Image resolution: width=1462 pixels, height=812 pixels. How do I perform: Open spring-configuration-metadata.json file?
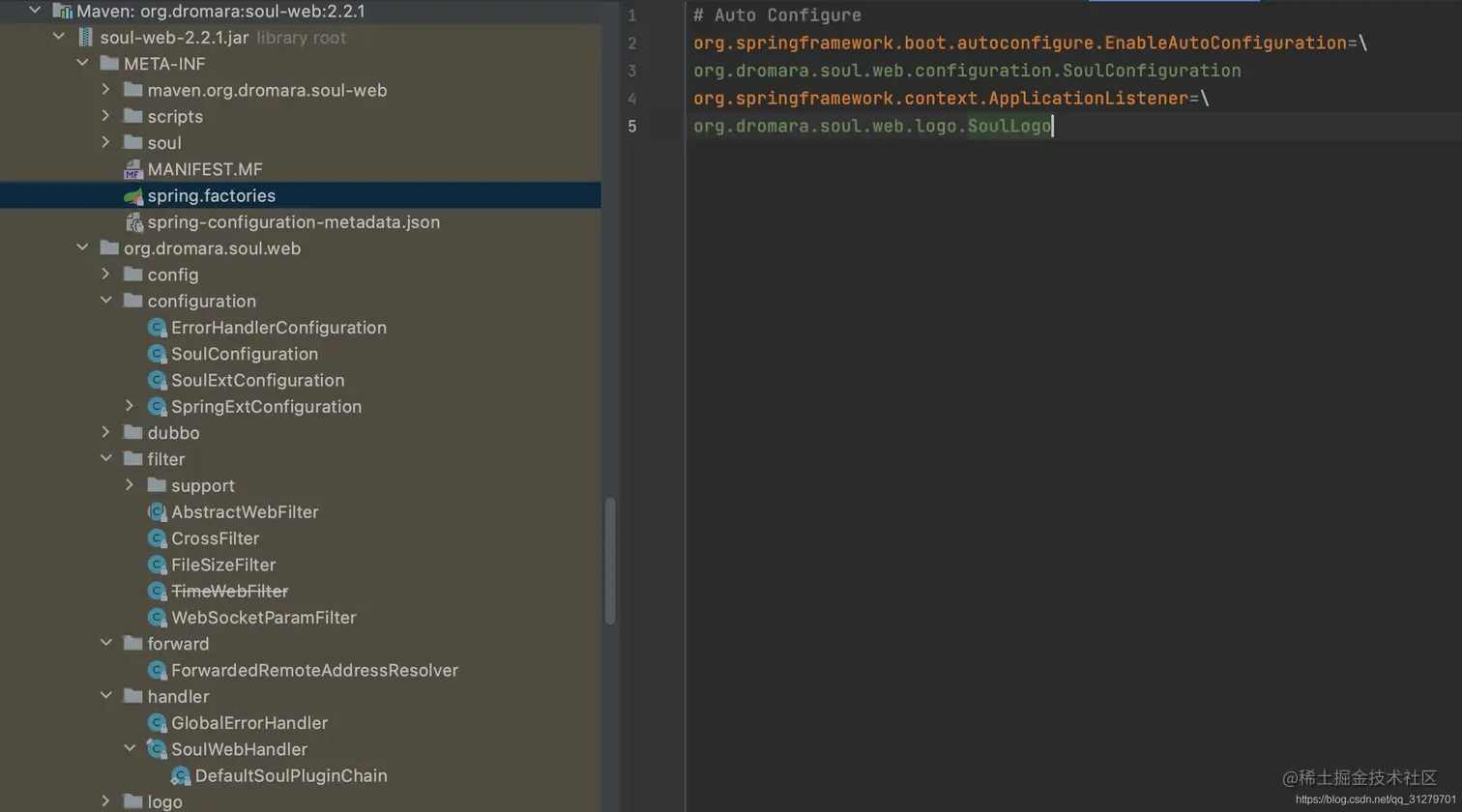(294, 222)
